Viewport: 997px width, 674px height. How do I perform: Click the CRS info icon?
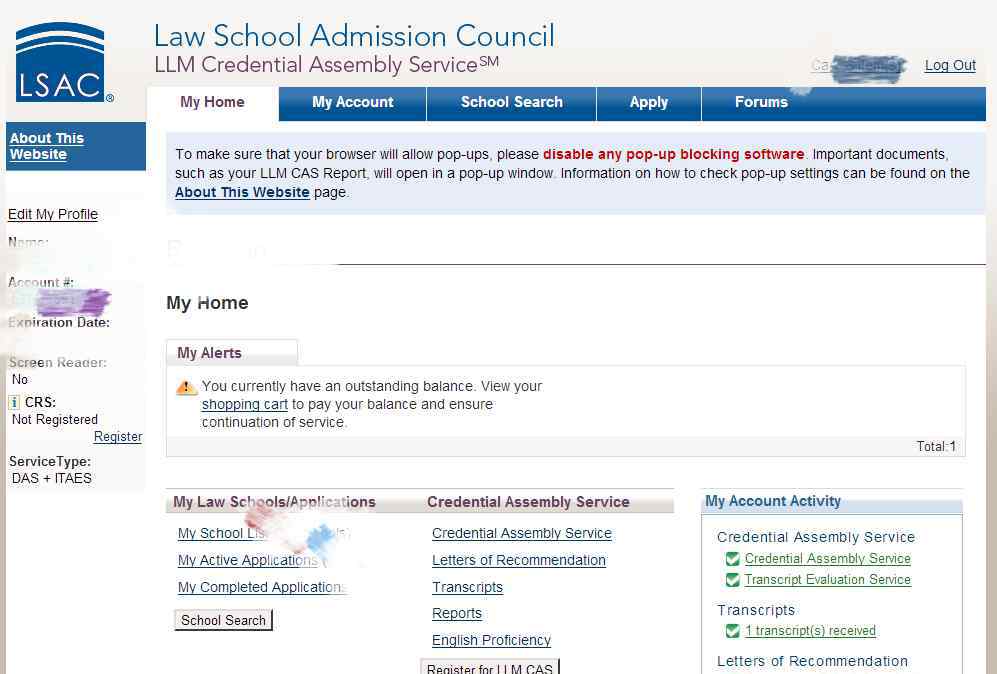(x=15, y=402)
